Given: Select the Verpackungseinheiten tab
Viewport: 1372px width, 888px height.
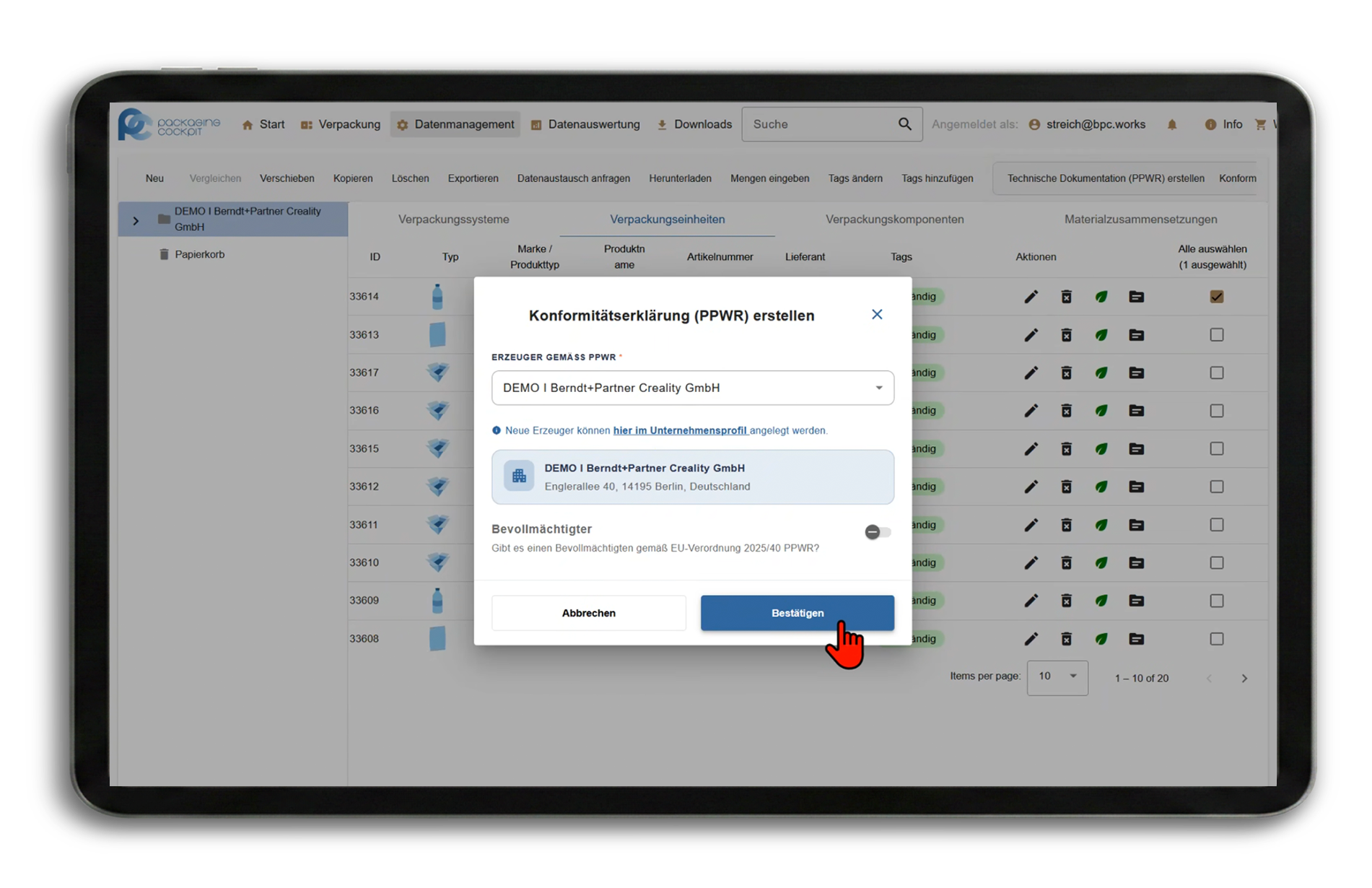Looking at the screenshot, I should coord(668,219).
